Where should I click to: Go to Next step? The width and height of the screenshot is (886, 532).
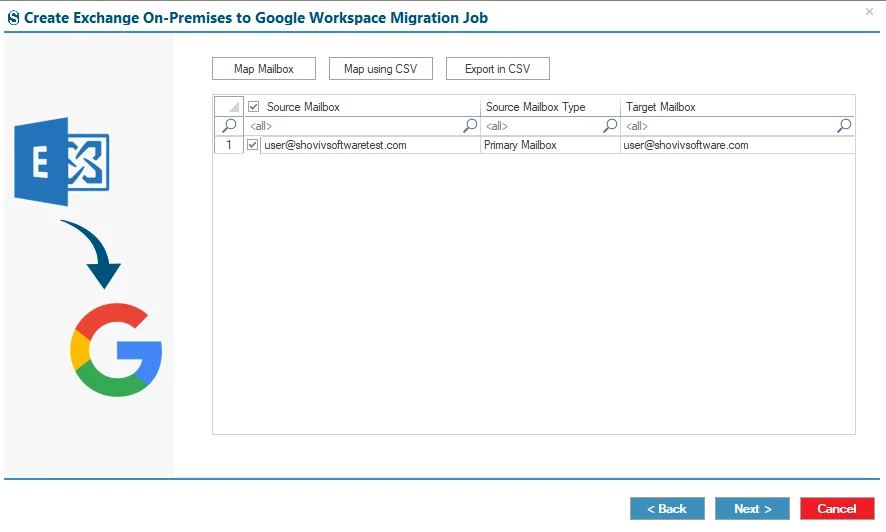(x=752, y=509)
